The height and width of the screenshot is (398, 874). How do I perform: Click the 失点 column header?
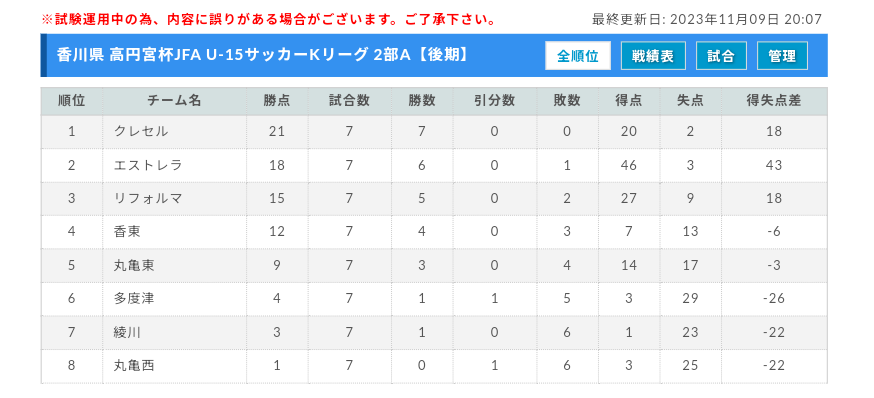[x=690, y=101]
